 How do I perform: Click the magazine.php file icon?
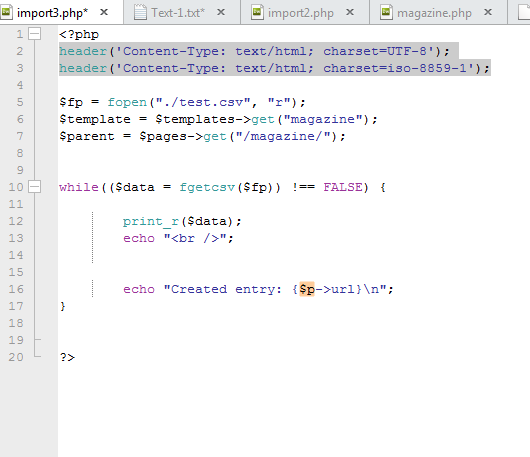pos(386,12)
